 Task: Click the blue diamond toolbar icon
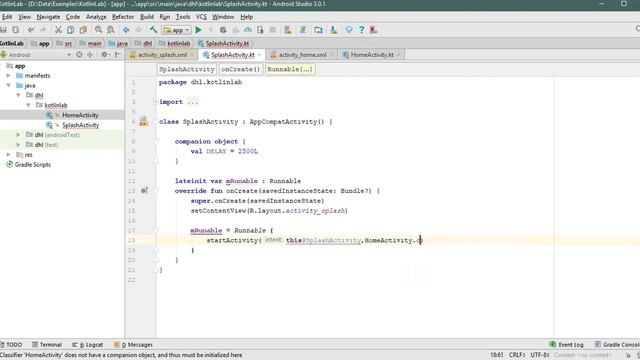coord(349,30)
